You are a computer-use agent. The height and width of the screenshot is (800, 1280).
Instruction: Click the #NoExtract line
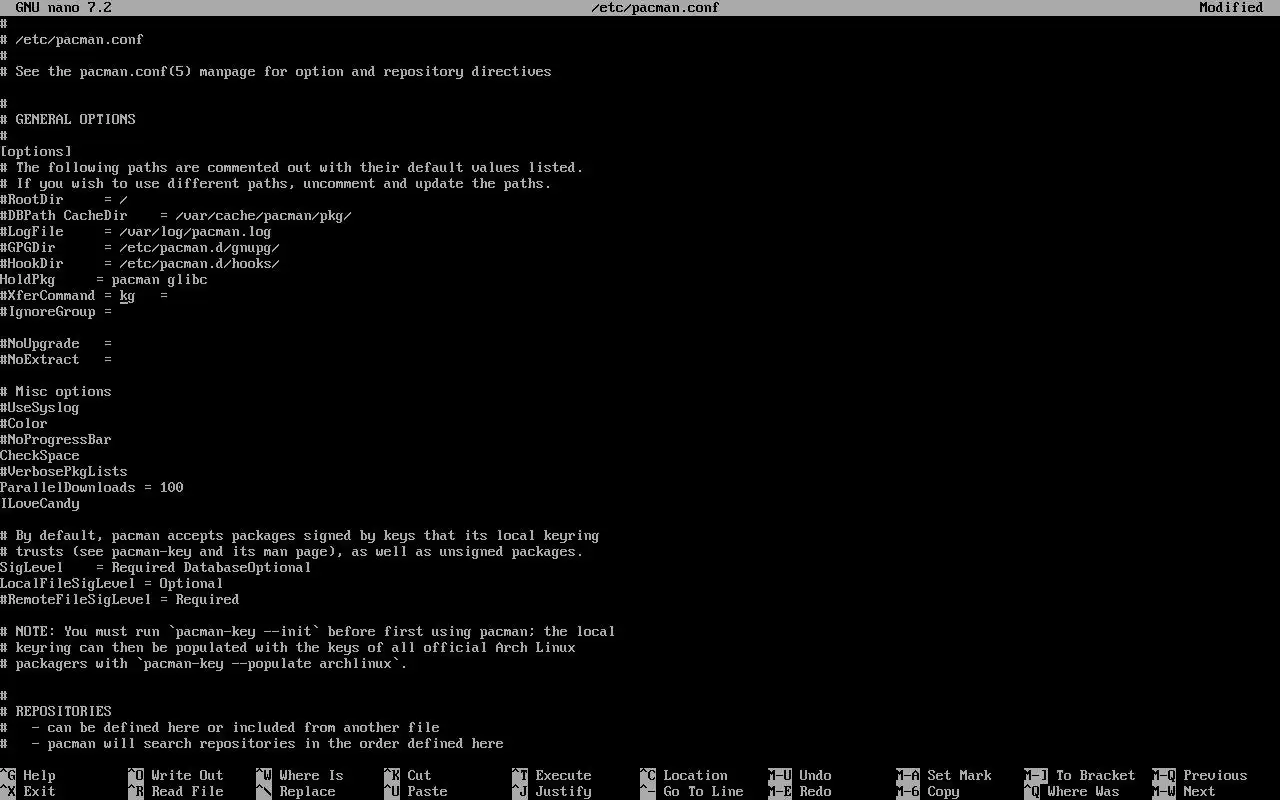pyautogui.click(x=56, y=359)
